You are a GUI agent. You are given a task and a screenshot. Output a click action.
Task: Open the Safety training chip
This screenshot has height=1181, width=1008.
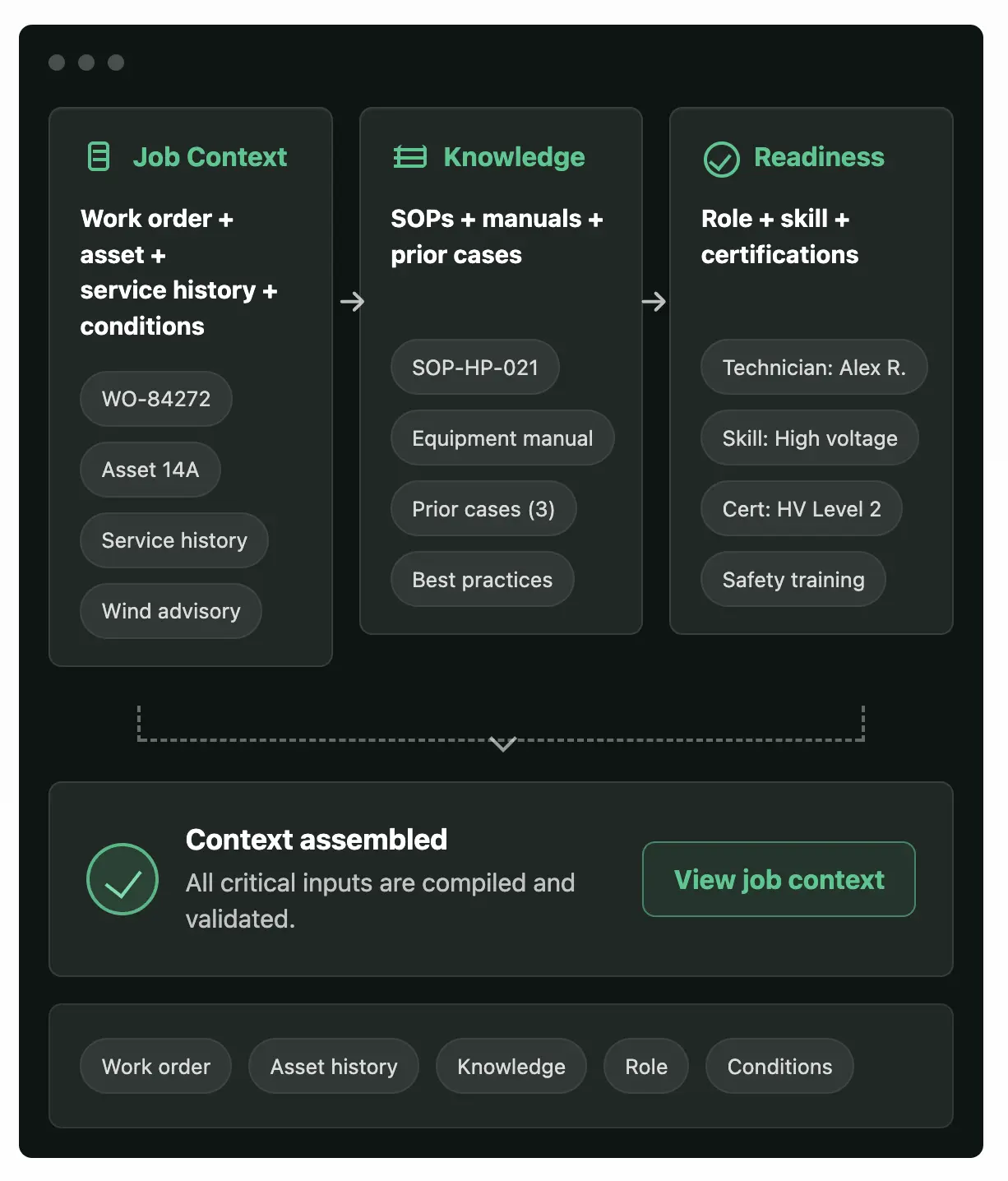point(793,579)
